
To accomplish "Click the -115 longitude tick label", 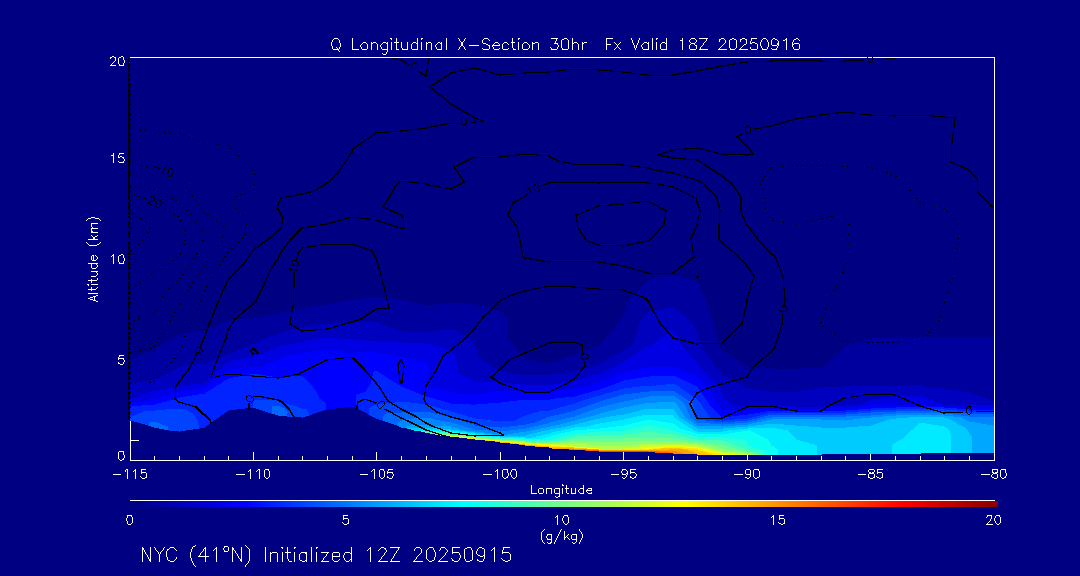I will tap(130, 472).
